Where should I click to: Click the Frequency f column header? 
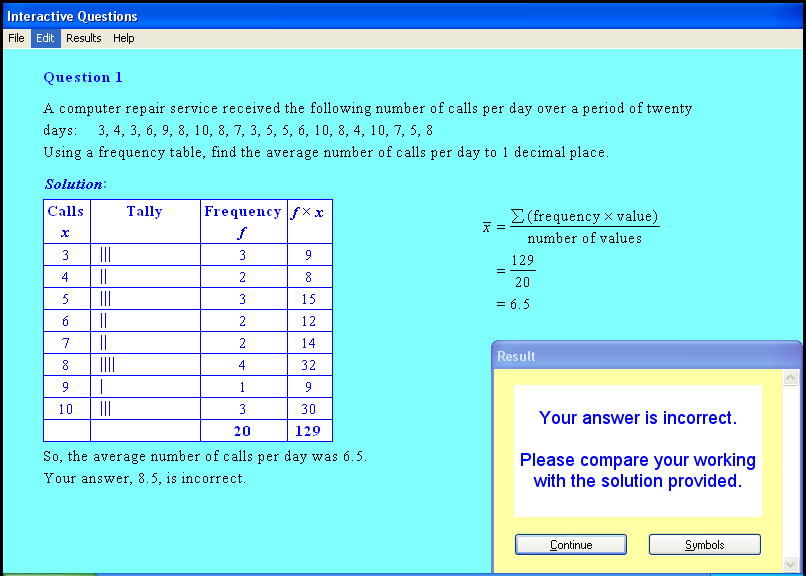(243, 221)
